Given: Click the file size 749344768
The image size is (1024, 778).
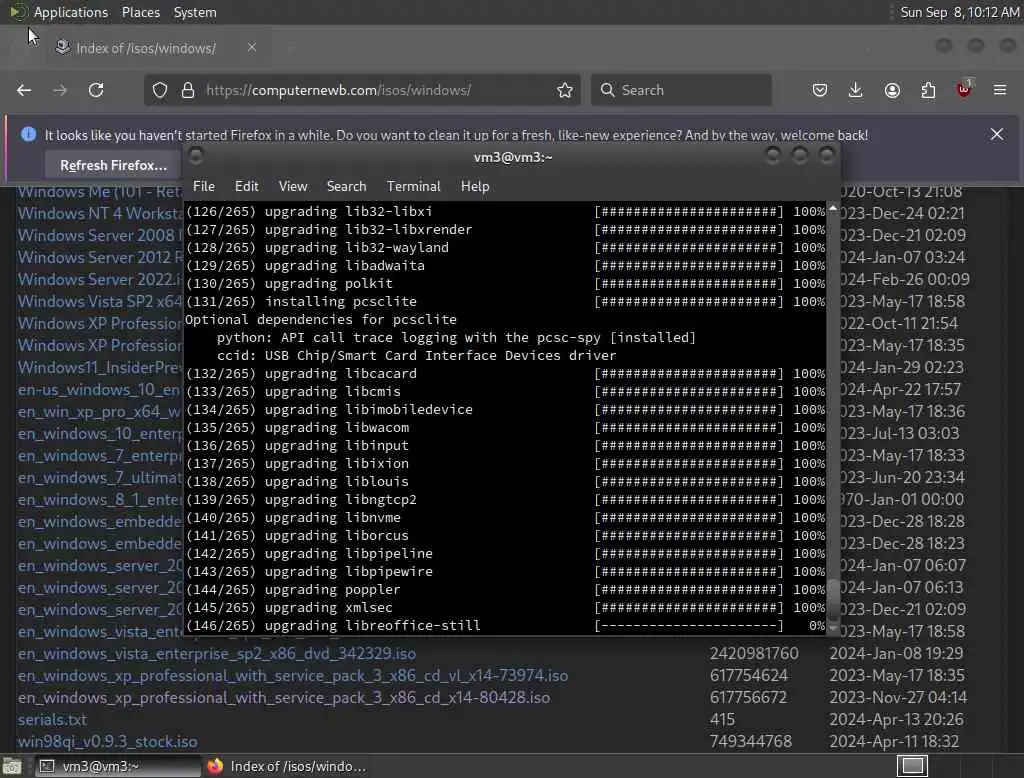Looking at the screenshot, I should pyautogui.click(x=750, y=741).
